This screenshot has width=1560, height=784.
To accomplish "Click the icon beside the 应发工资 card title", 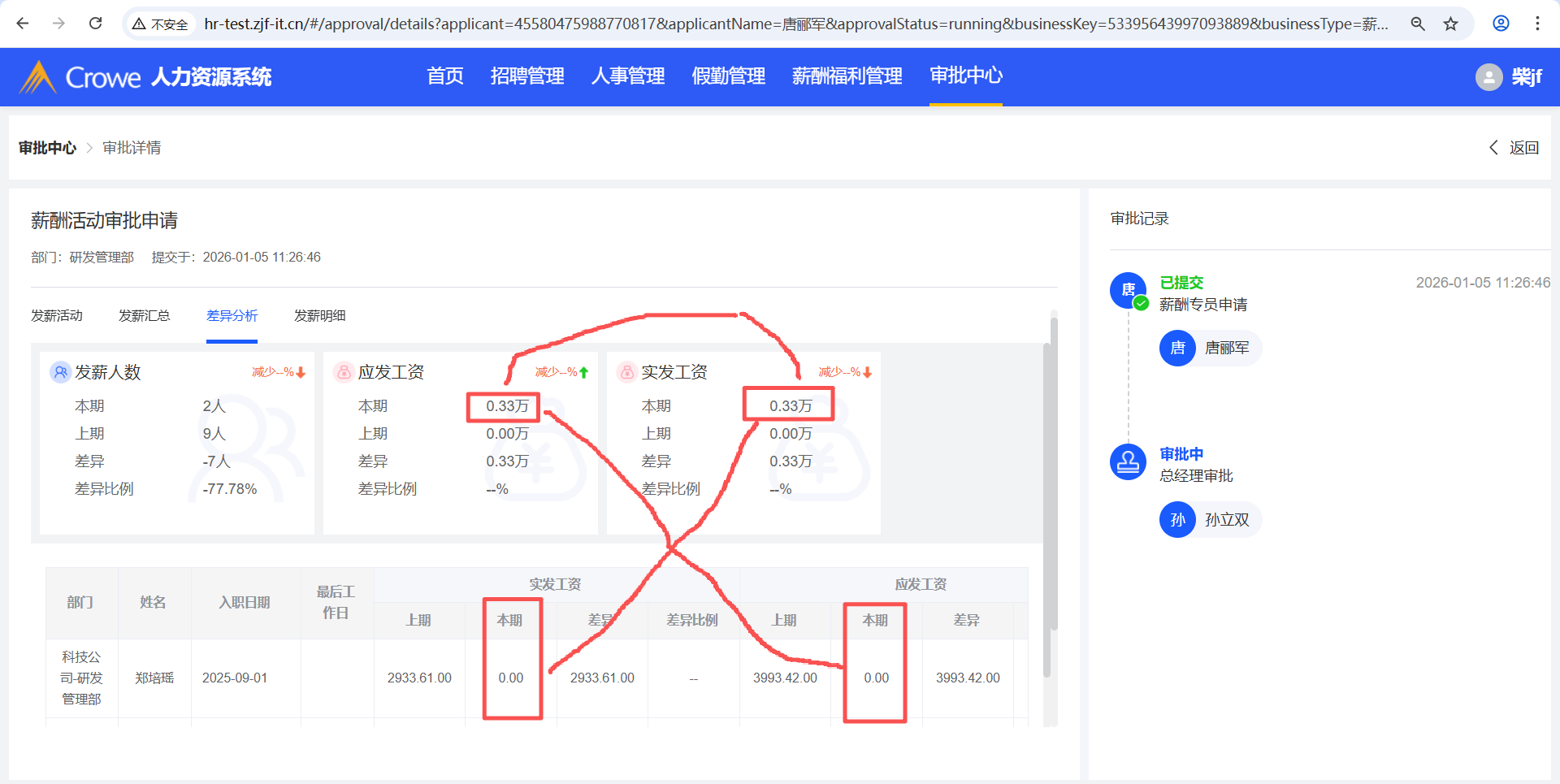I will [x=344, y=372].
